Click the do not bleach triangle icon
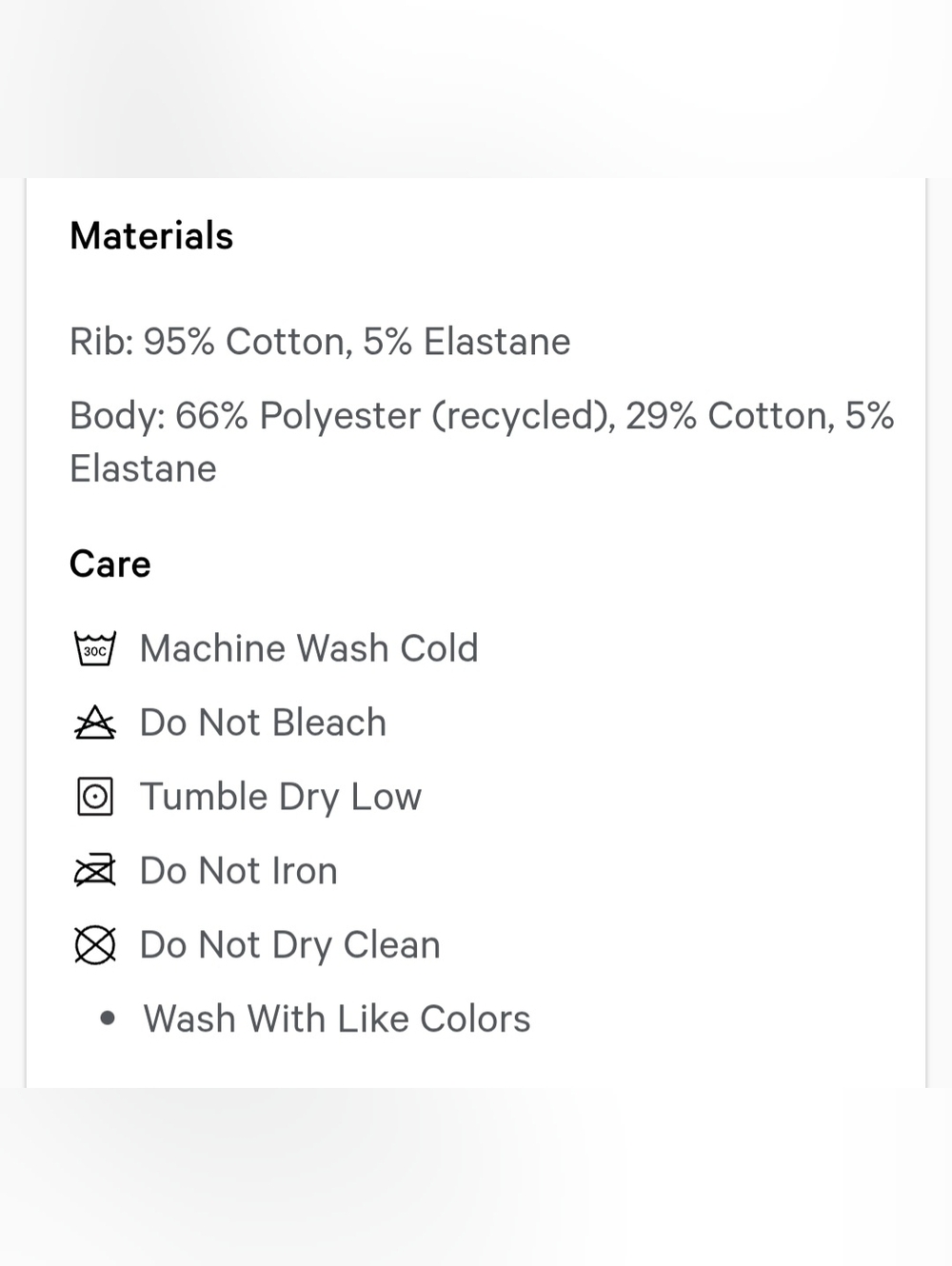The height and width of the screenshot is (1266, 952). coord(95,723)
